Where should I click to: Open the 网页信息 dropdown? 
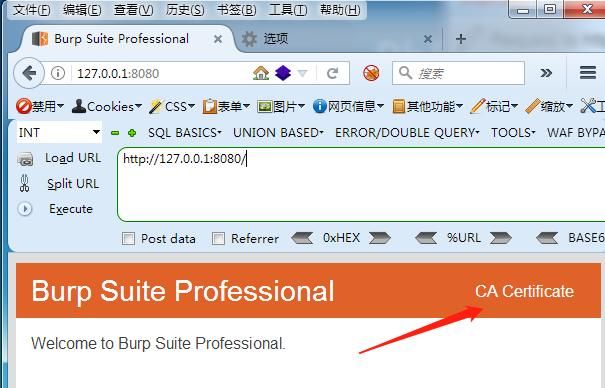coord(348,106)
